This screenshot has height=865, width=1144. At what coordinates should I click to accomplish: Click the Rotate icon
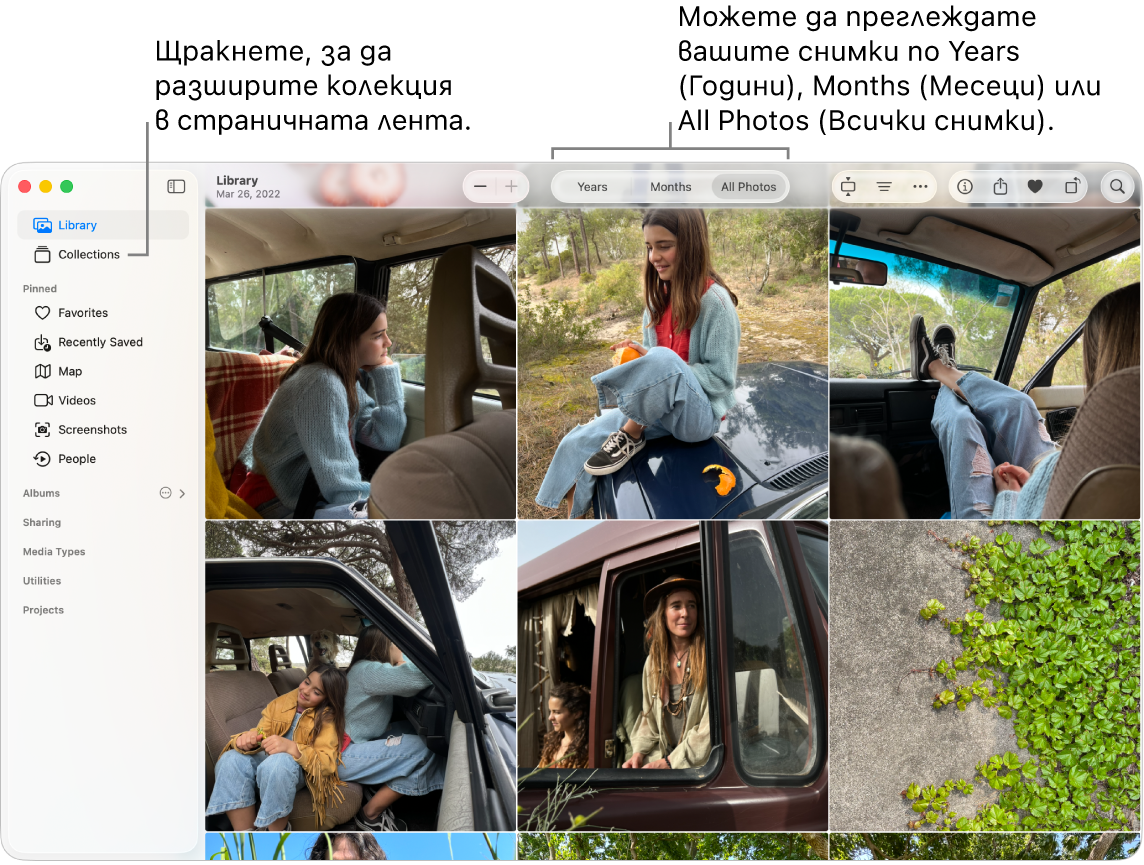[1071, 187]
